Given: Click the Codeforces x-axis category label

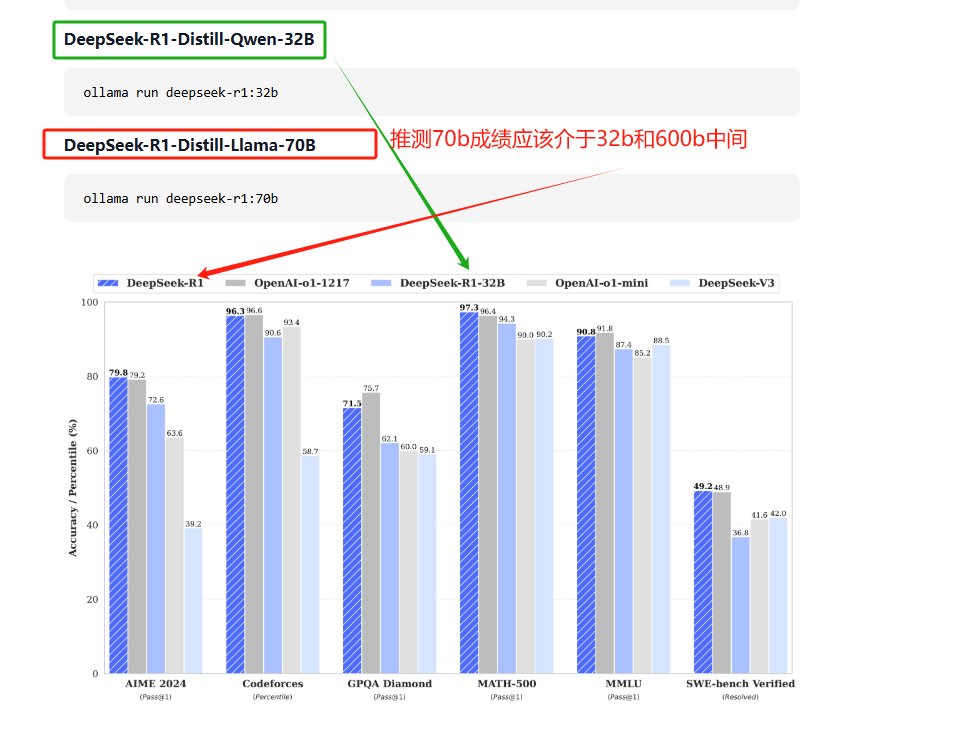Looking at the screenshot, I should click(272, 684).
